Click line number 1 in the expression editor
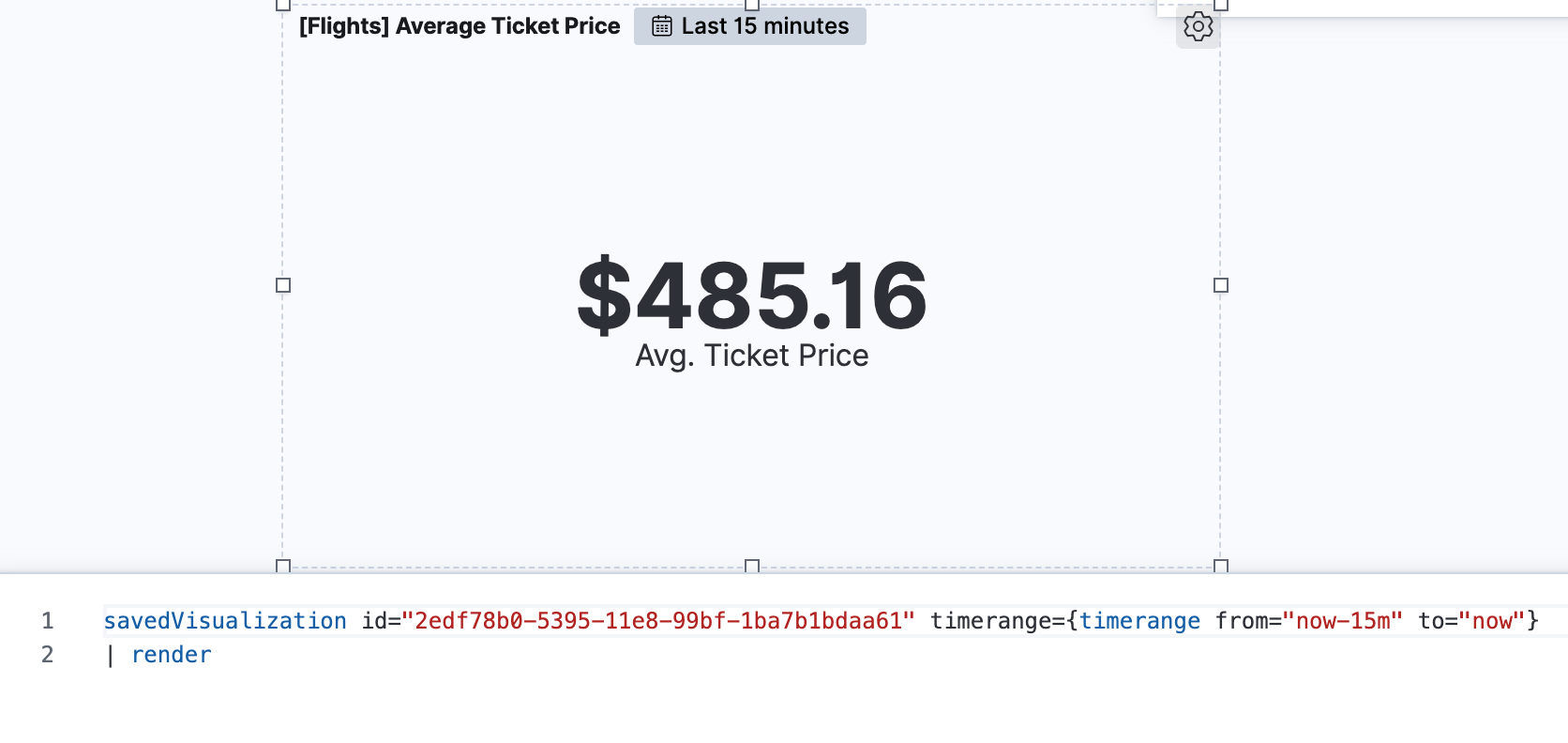This screenshot has width=1568, height=743. pyautogui.click(x=48, y=620)
